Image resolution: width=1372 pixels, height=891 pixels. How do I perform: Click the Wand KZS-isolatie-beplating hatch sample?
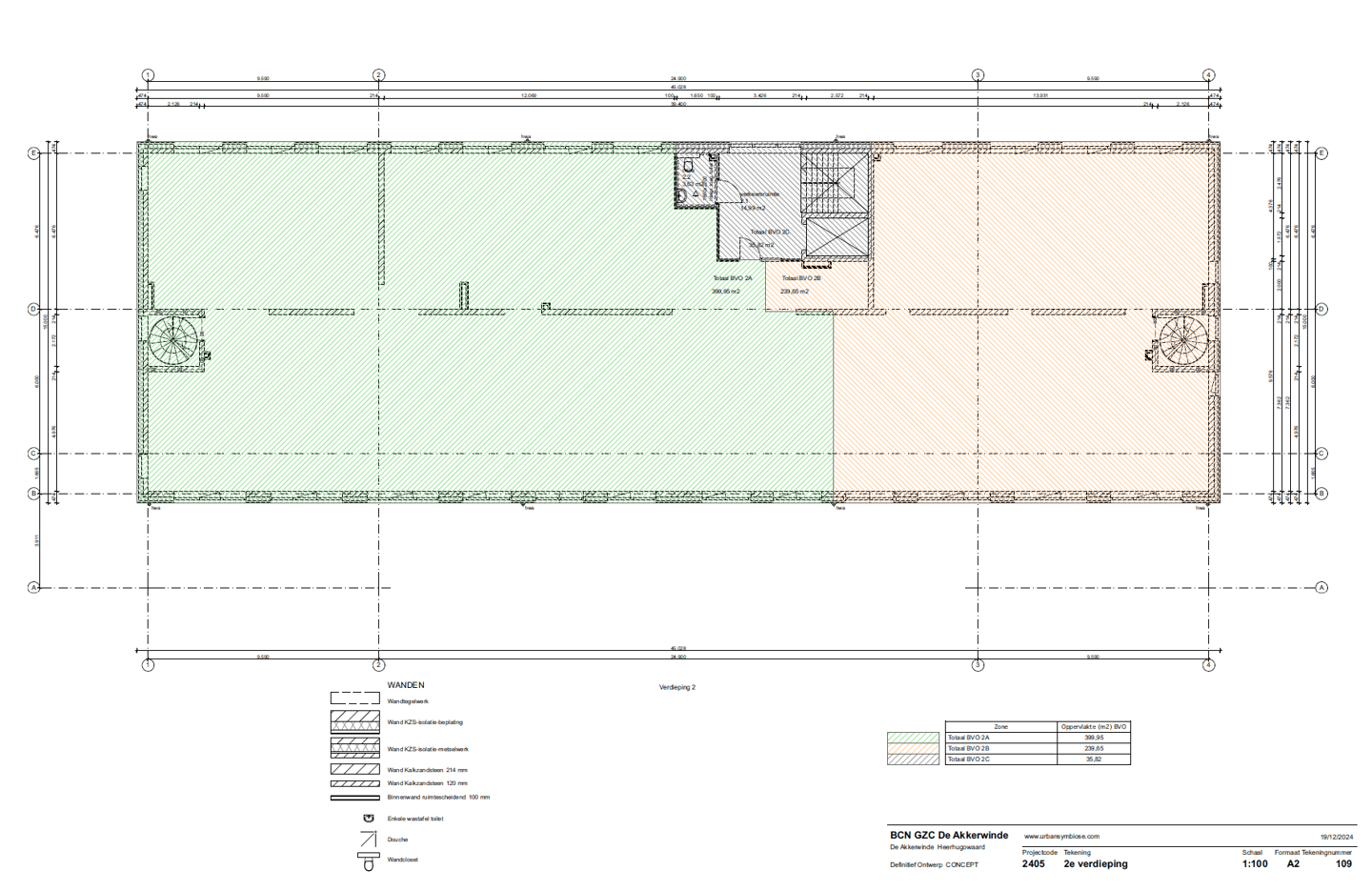coord(354,722)
